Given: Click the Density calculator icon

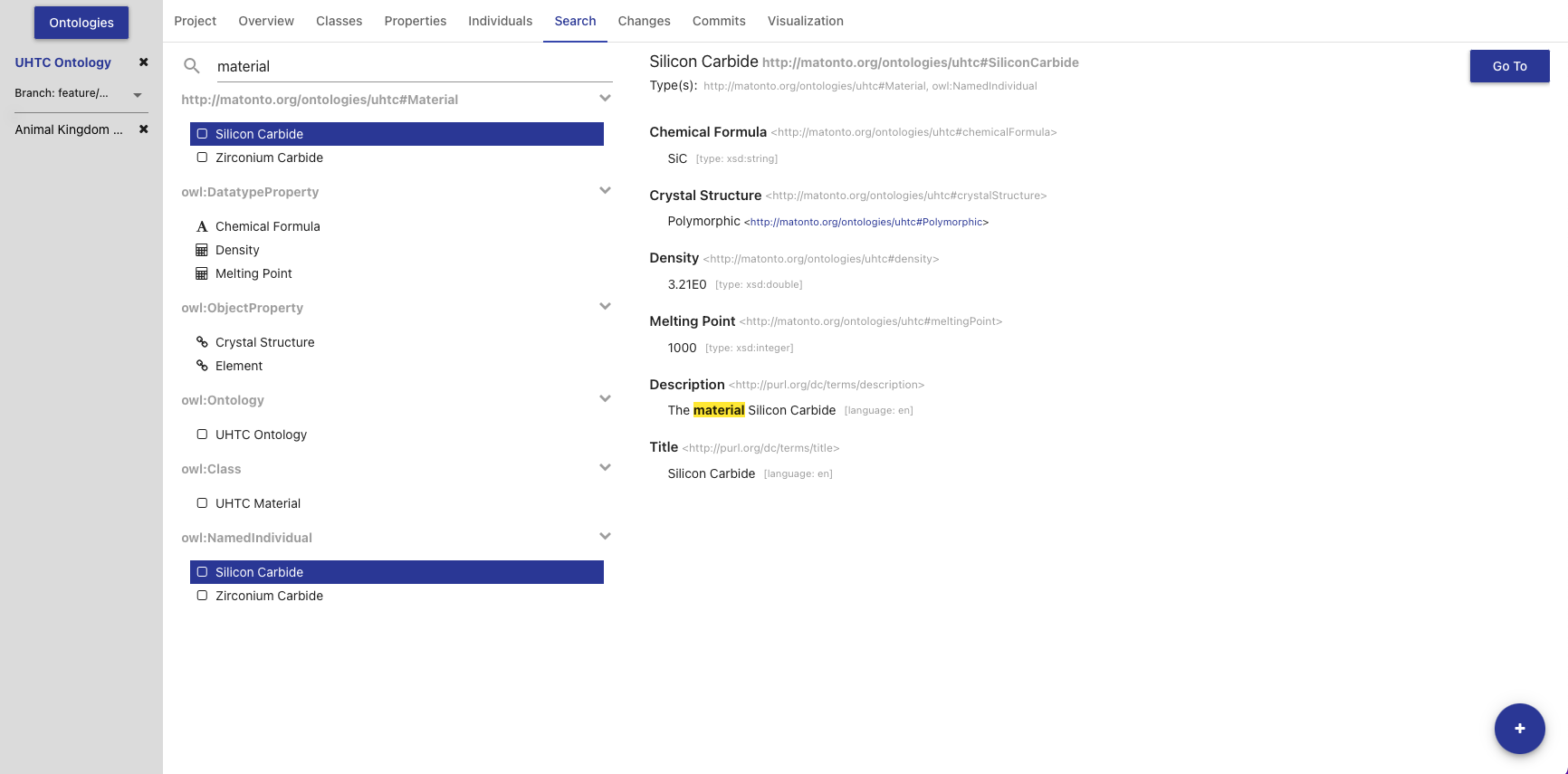Looking at the screenshot, I should (x=202, y=250).
